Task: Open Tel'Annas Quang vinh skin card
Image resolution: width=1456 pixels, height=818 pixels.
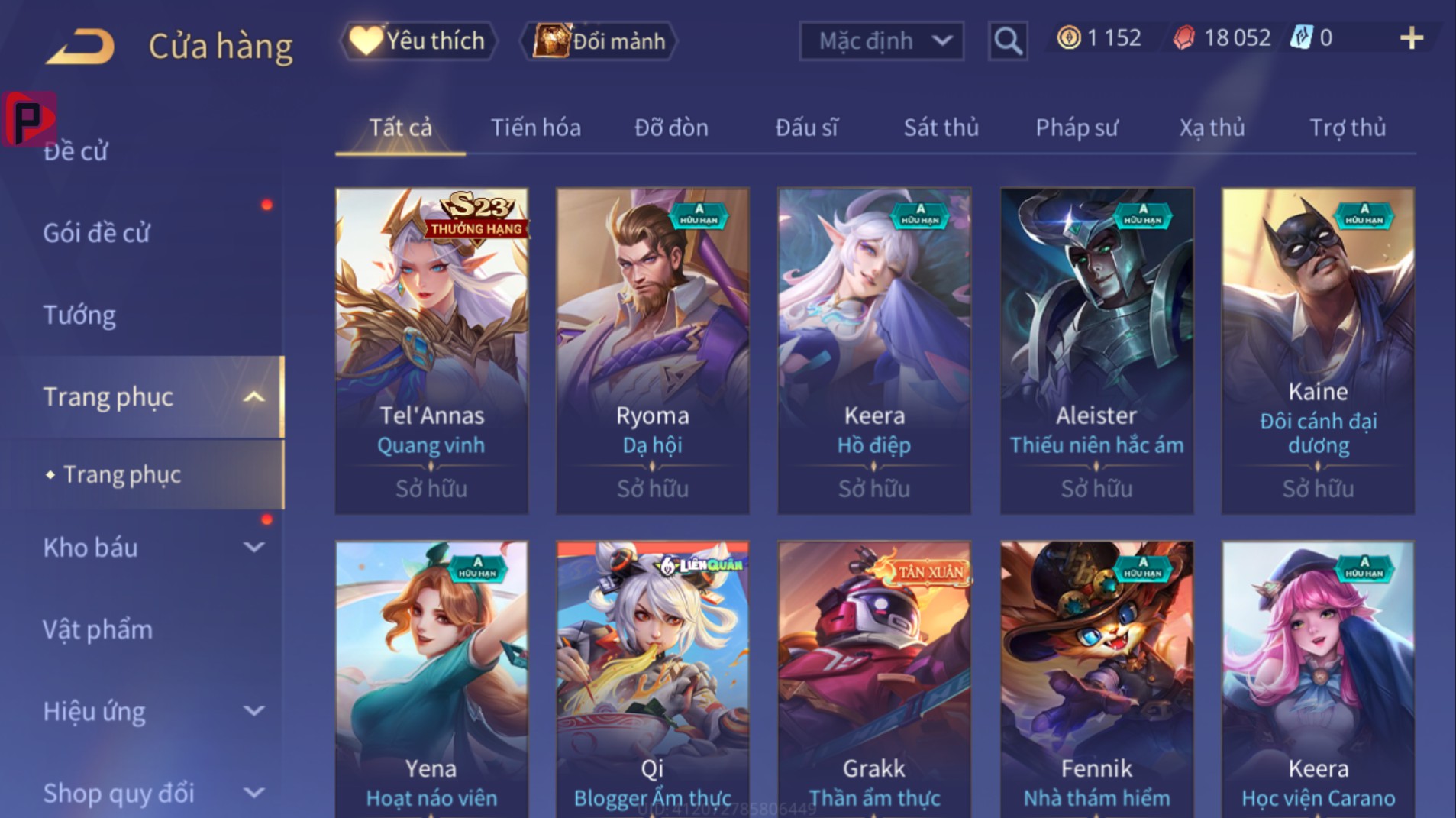Action: 431,351
